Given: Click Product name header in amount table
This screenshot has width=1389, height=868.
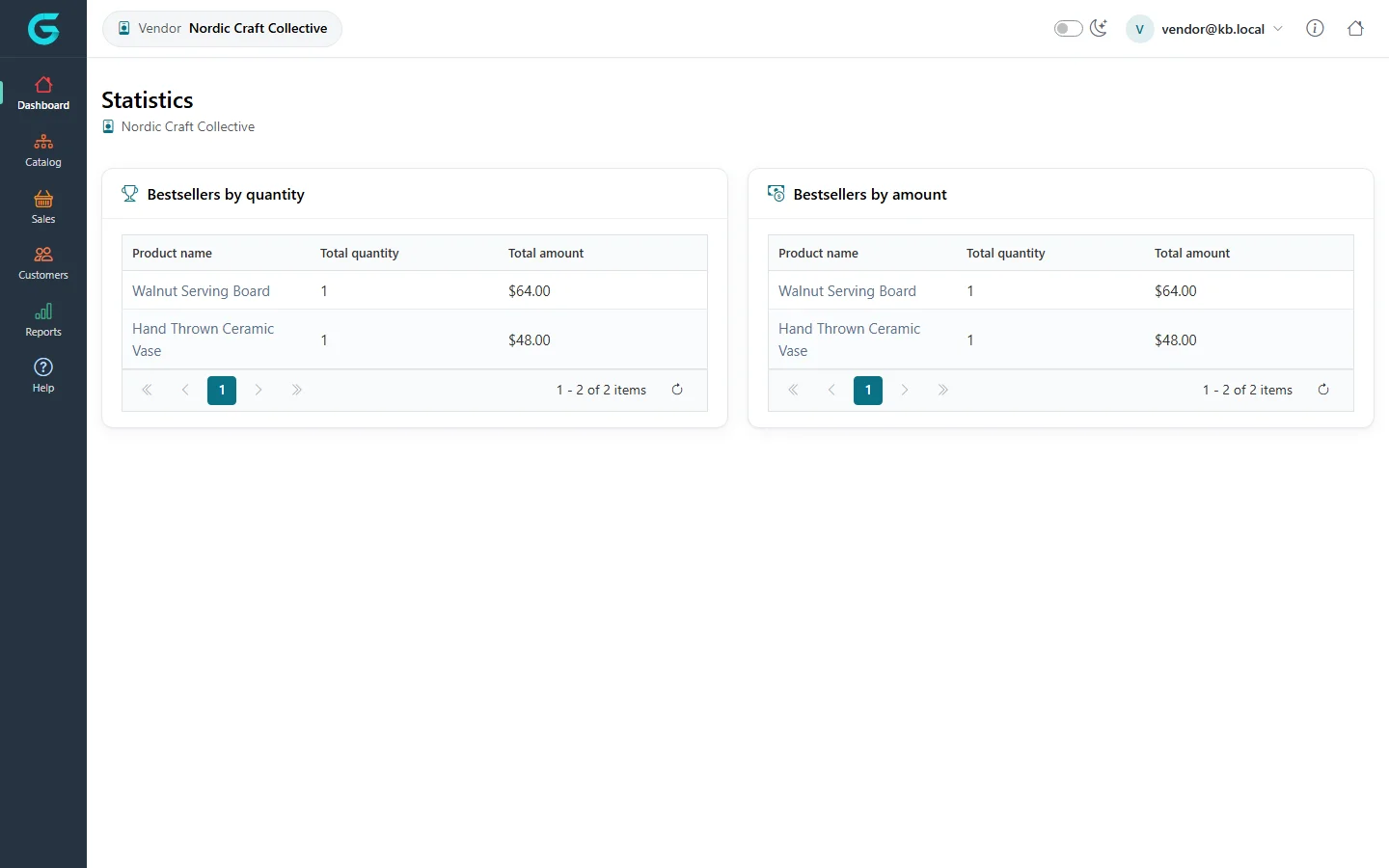Looking at the screenshot, I should (x=818, y=253).
